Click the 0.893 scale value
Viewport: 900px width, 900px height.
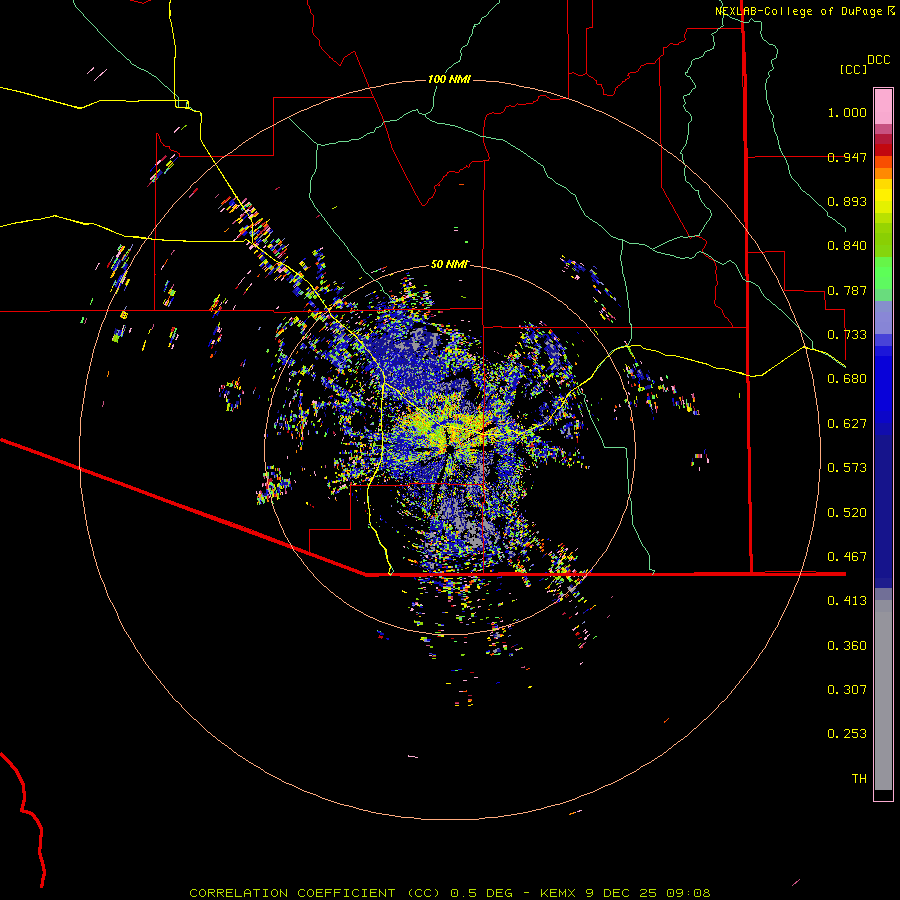click(847, 201)
